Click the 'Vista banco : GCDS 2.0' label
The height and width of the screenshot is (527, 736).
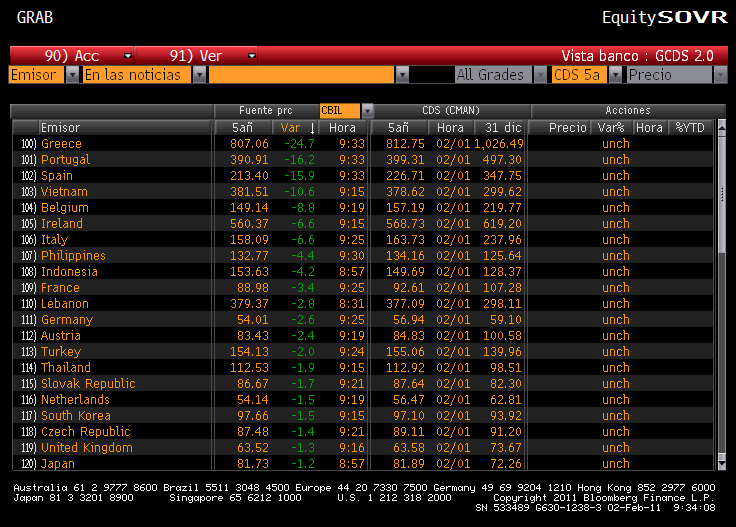[x=637, y=56]
